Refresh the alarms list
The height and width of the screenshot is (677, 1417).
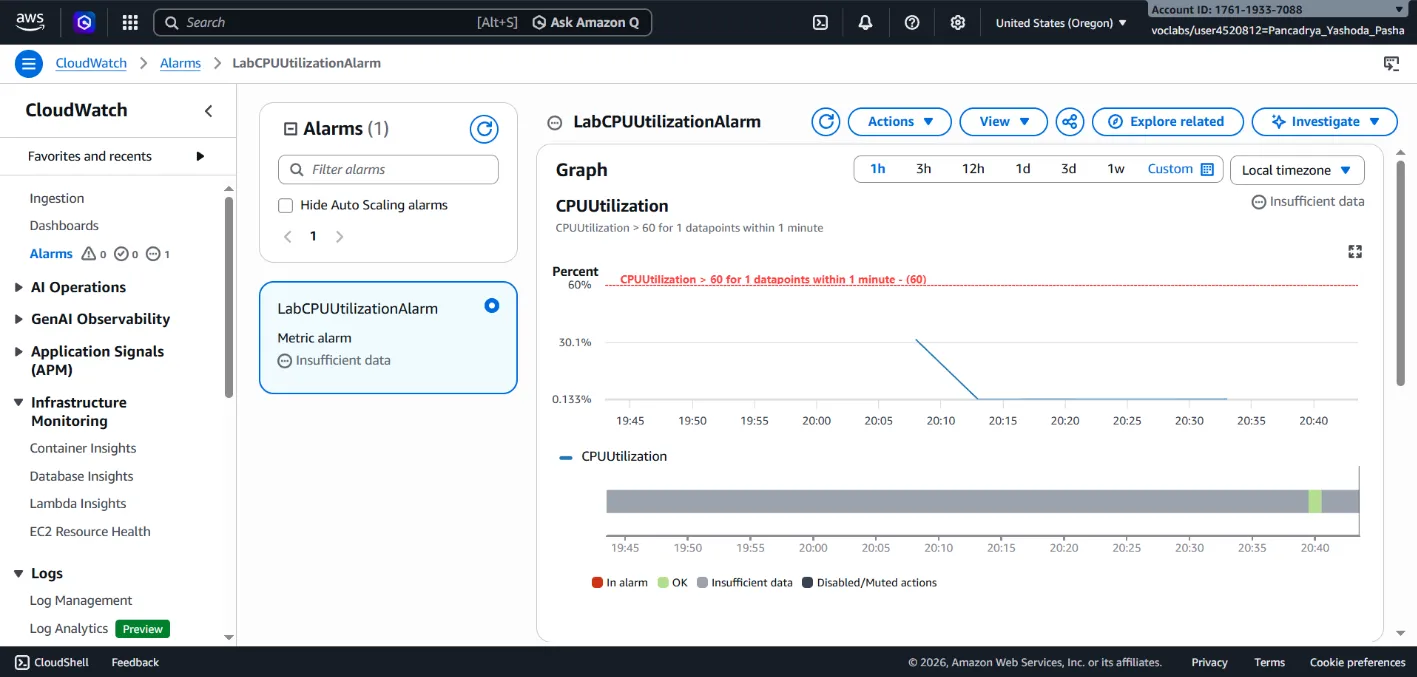(x=484, y=129)
